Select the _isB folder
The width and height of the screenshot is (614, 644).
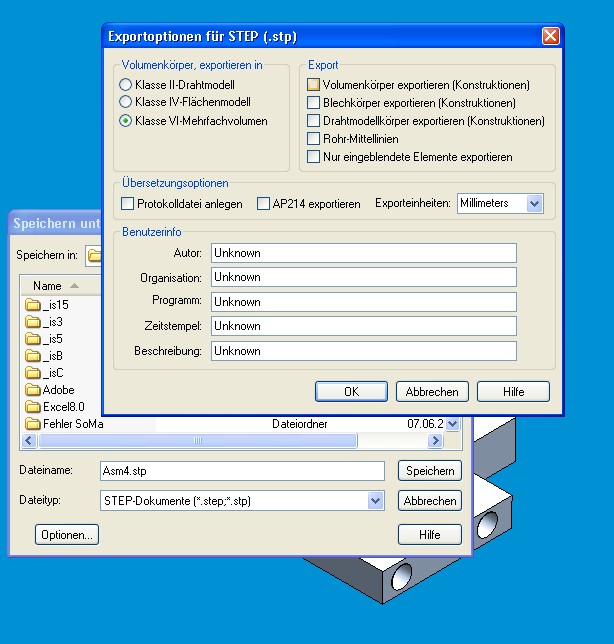coord(44,356)
